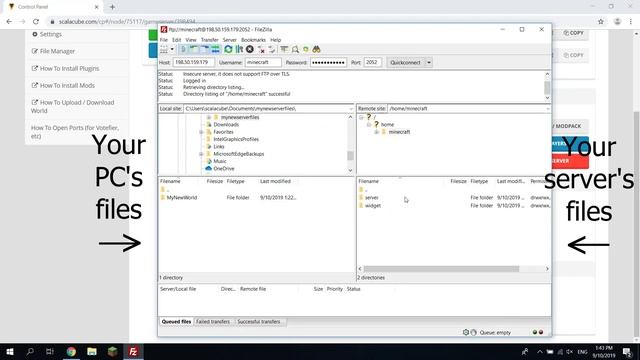Toggle directory comparison magnifier icon
Image resolution: width=640 pixels, height=360 pixels.
point(295,50)
